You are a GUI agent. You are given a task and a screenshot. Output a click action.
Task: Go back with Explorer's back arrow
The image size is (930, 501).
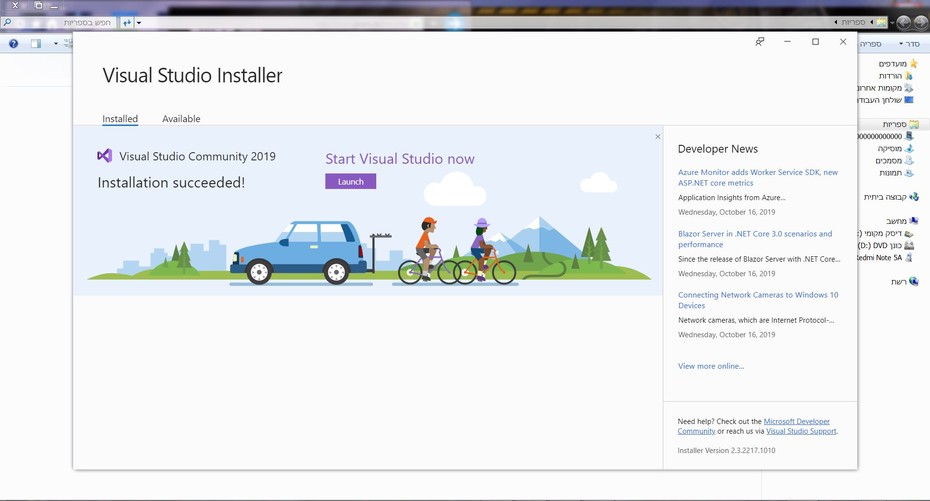click(x=920, y=23)
